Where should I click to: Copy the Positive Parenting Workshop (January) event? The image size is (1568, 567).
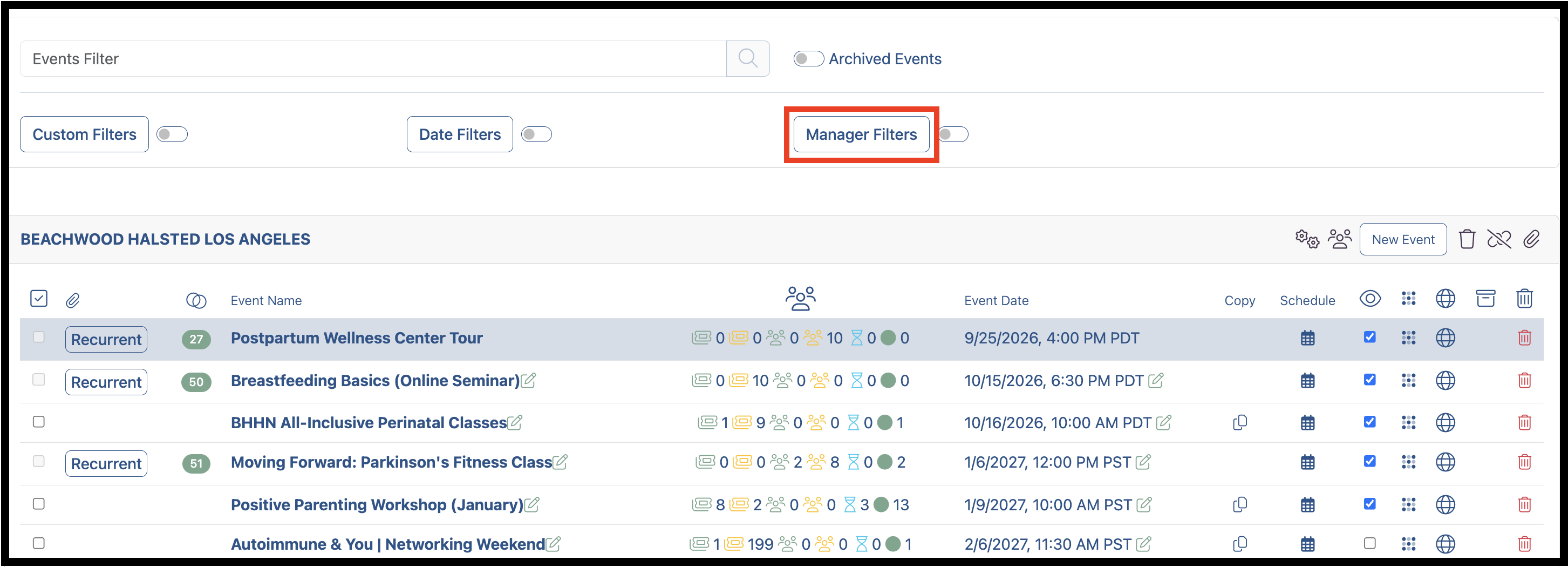click(x=1239, y=505)
